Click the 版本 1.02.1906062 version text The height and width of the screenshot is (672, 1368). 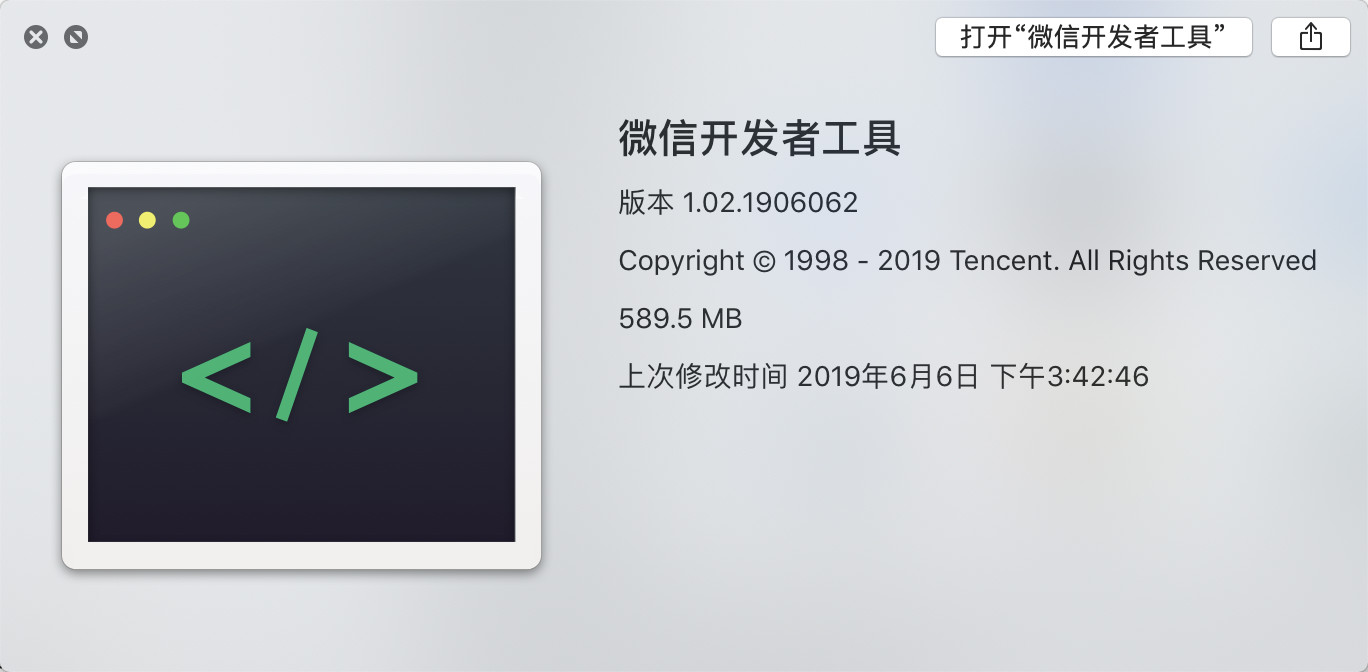tap(738, 203)
